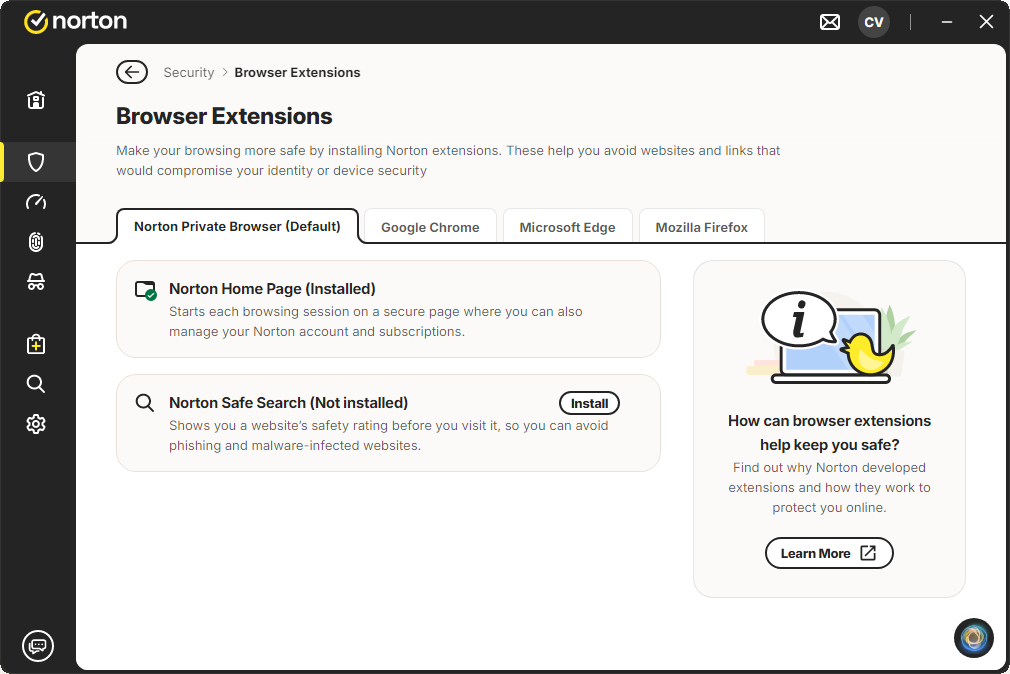The image size is (1010, 674).
Task: Click the magnifier search sidebar icon
Action: (36, 384)
